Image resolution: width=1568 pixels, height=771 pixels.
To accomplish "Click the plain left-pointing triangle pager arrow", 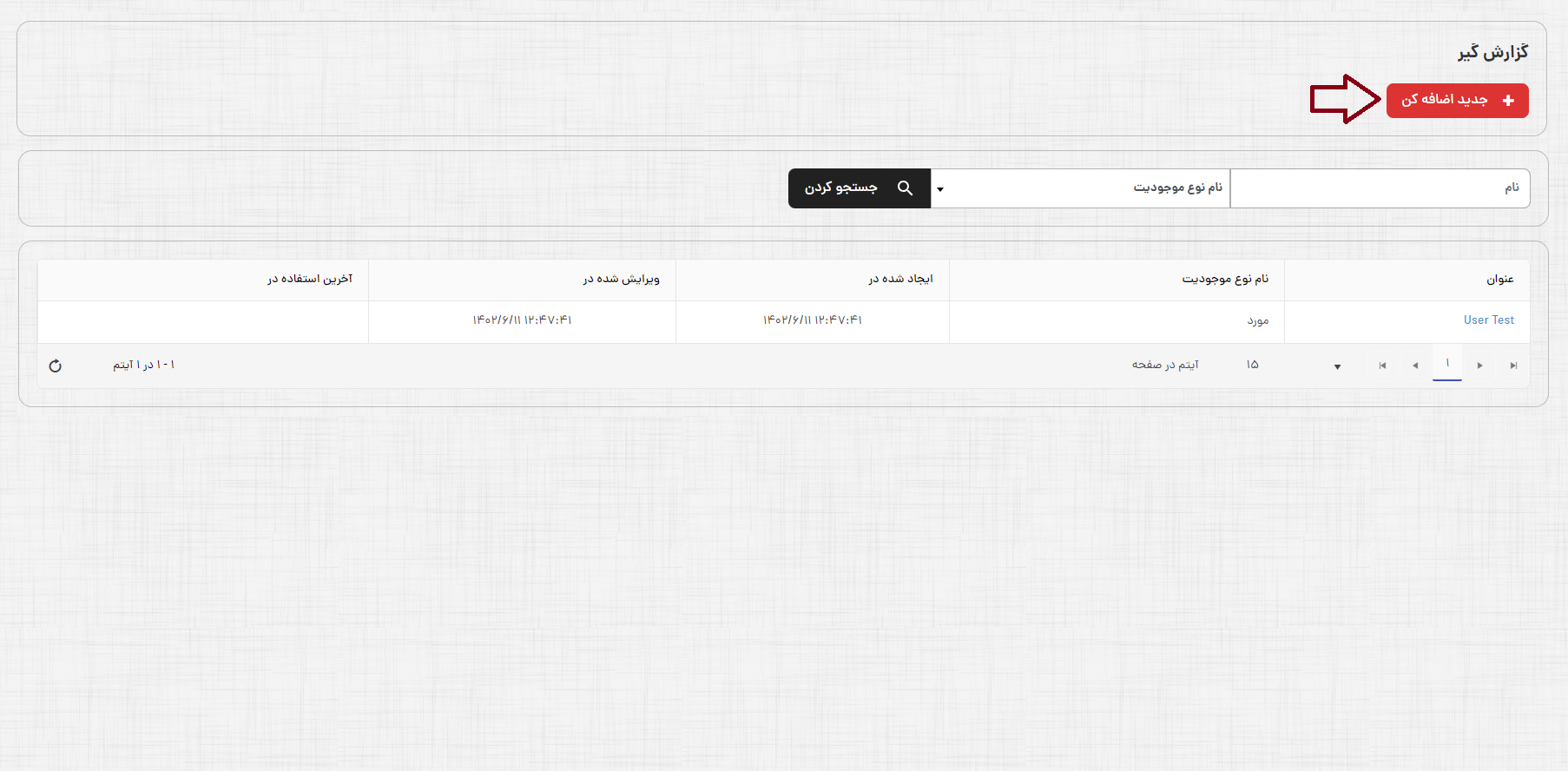I will (1415, 366).
